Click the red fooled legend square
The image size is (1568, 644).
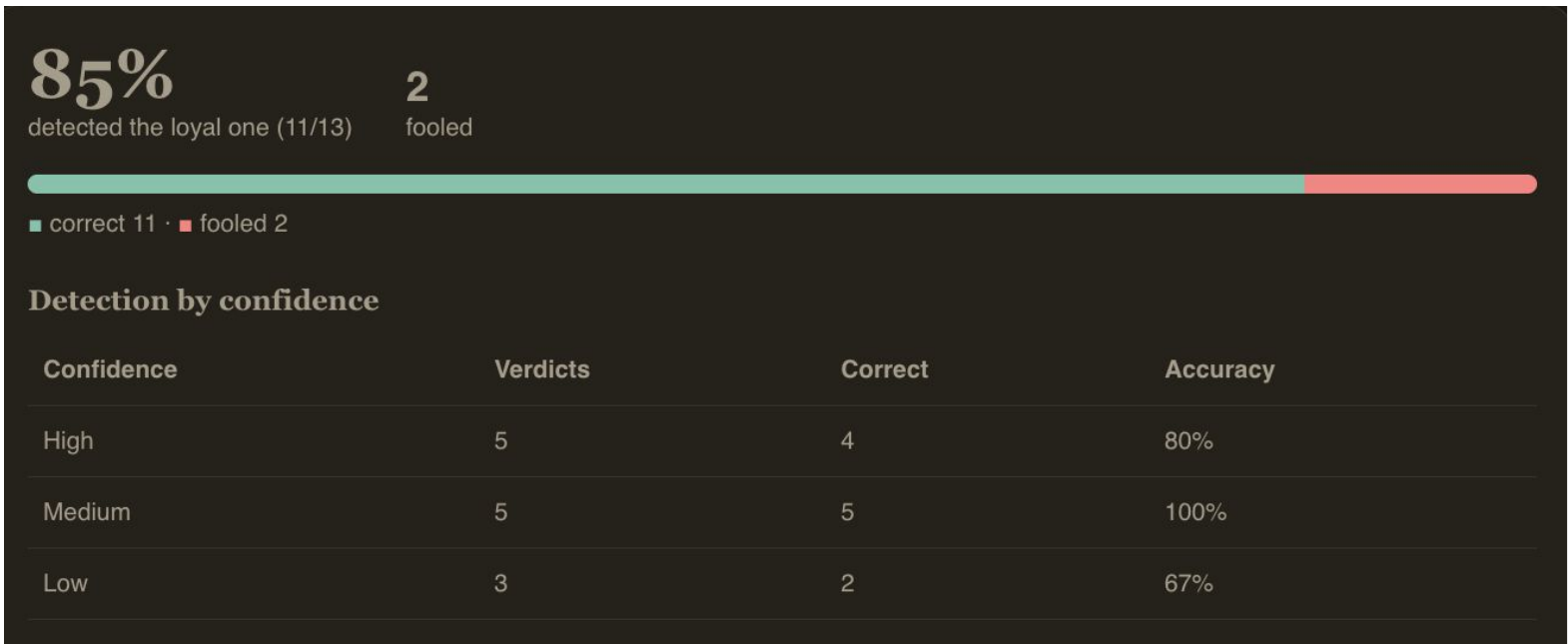(185, 226)
